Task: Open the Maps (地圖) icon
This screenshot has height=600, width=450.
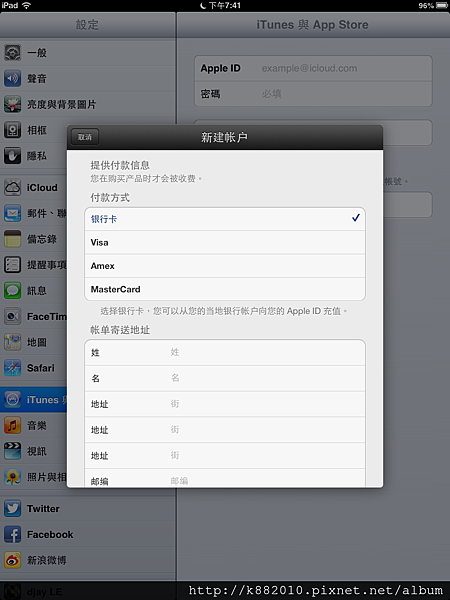Action: [12, 342]
